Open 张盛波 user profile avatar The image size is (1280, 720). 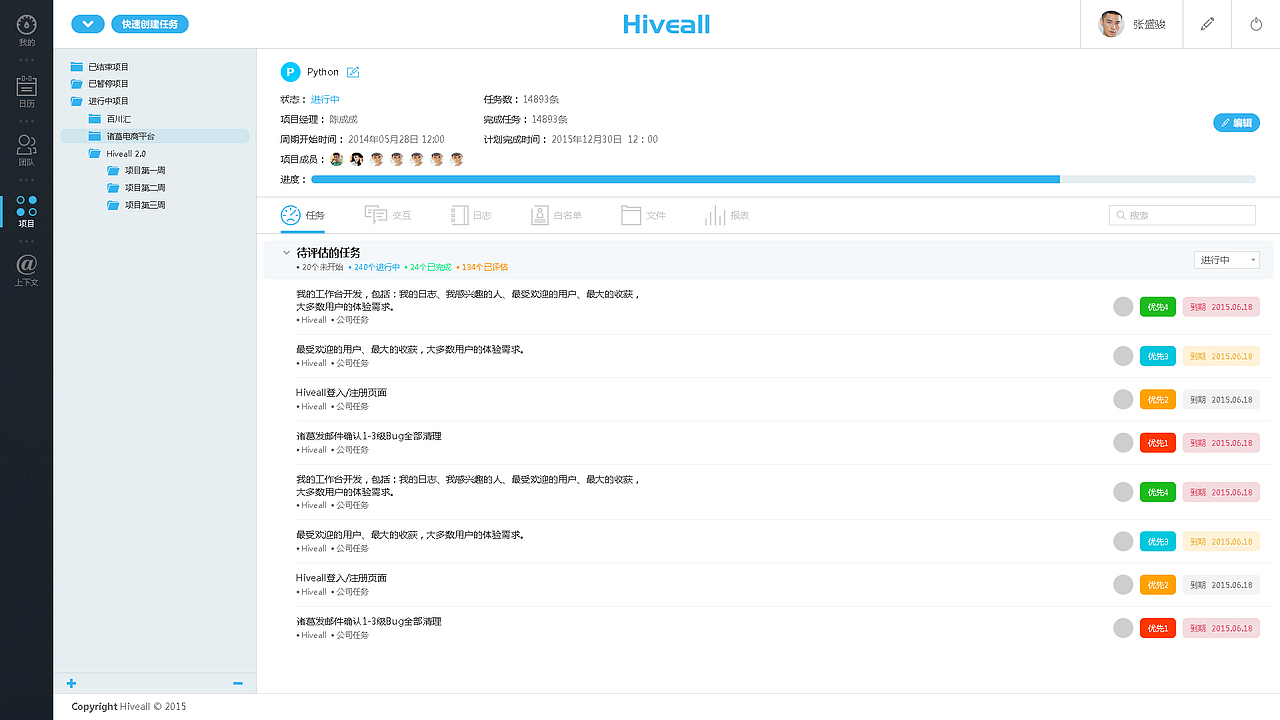(x=1111, y=24)
